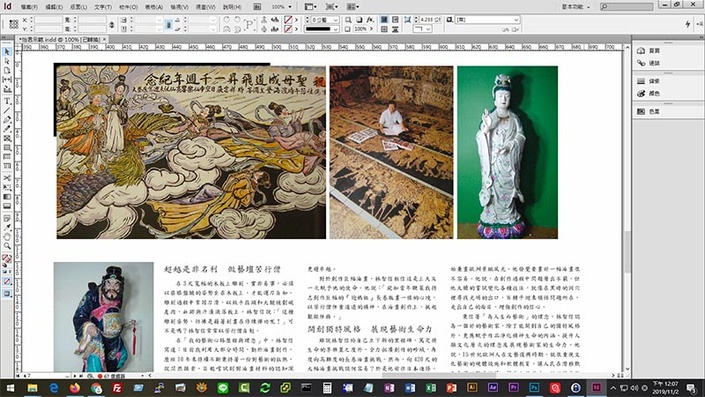Select the Direct Selection tool
Viewport: 705px width, 397px height.
(7, 61)
